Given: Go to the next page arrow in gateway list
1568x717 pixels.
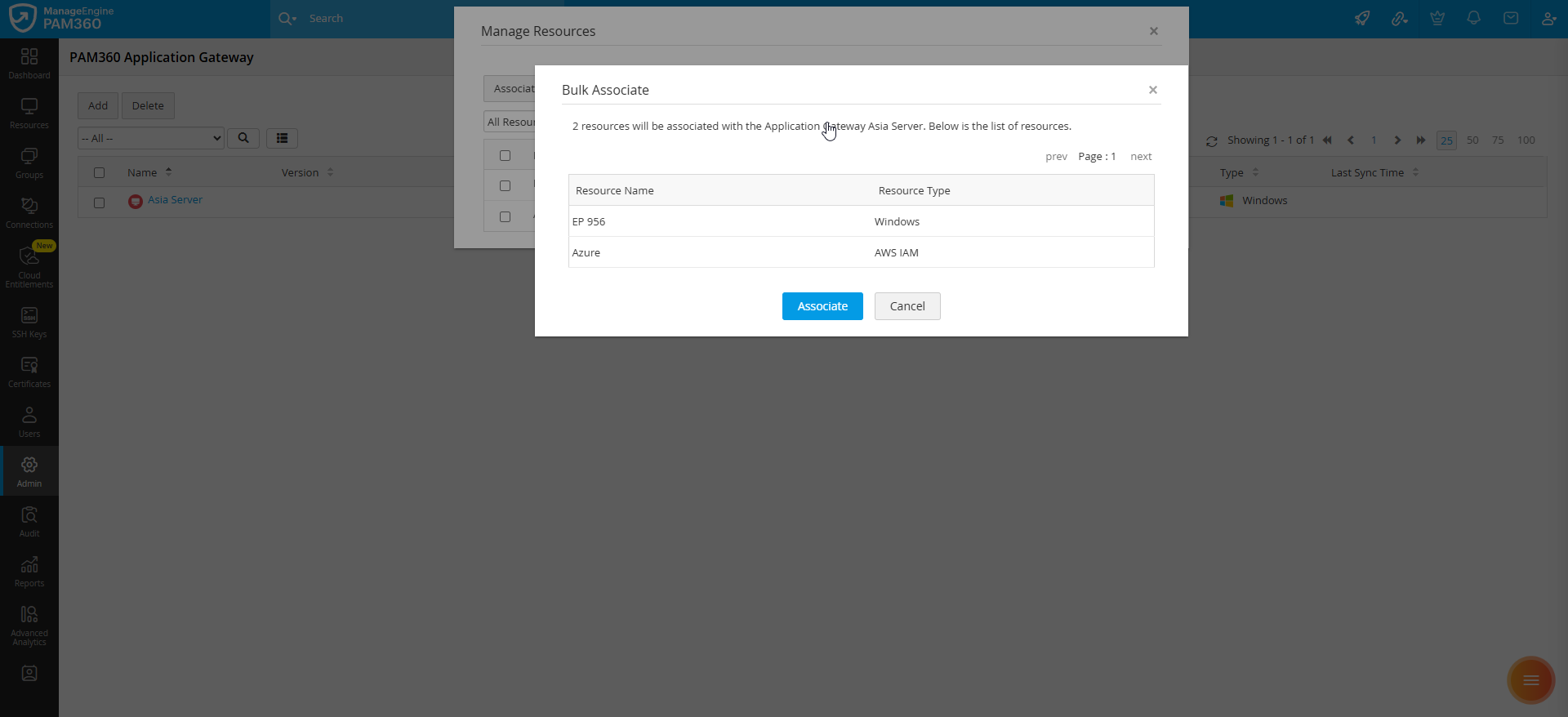Looking at the screenshot, I should point(1397,140).
